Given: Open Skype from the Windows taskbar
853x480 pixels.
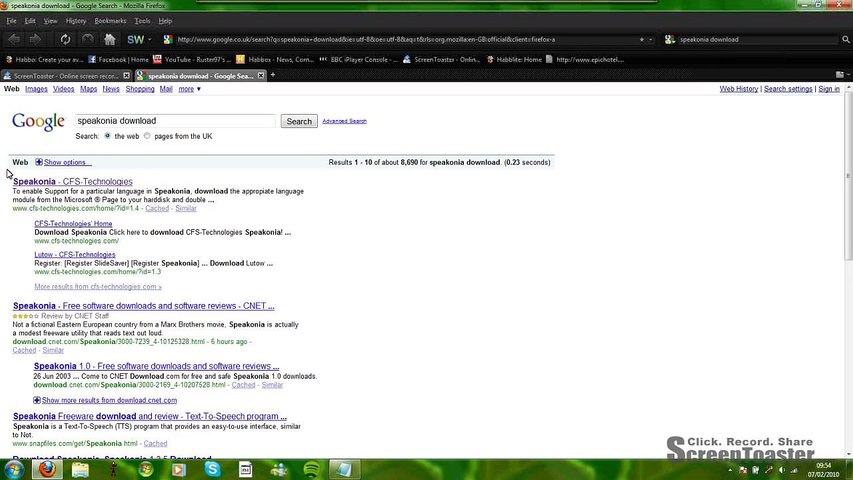Looking at the screenshot, I should click(213, 469).
